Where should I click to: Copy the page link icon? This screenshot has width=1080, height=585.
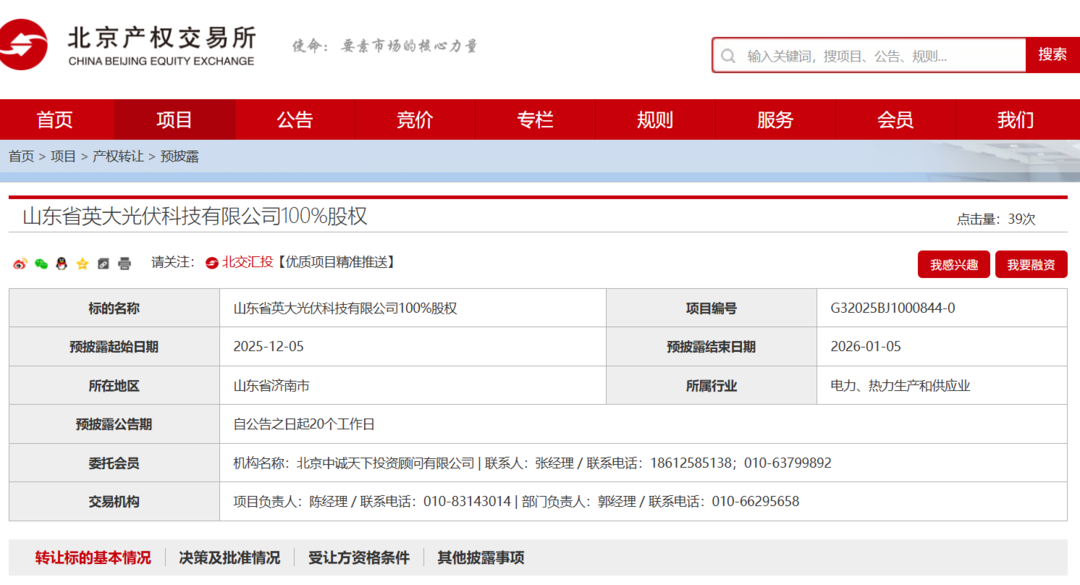coord(102,263)
